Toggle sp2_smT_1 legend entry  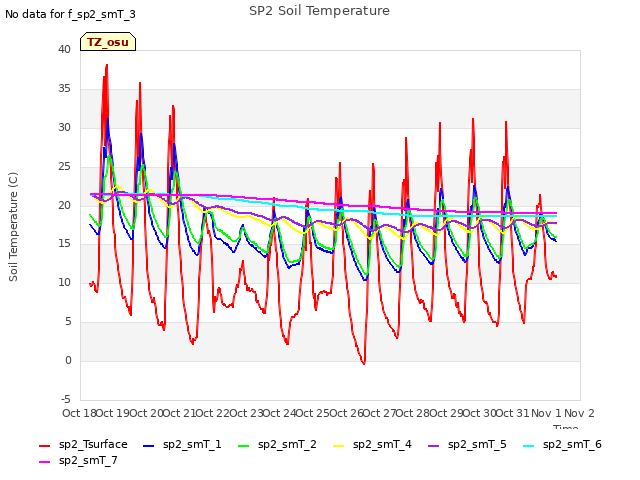pos(182,444)
